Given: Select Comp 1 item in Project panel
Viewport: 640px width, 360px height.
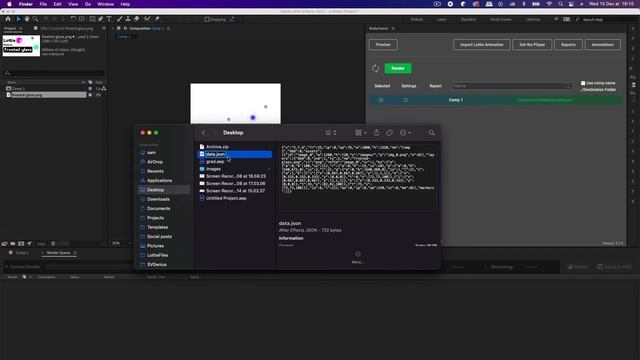Looking at the screenshot, I should 18,89.
